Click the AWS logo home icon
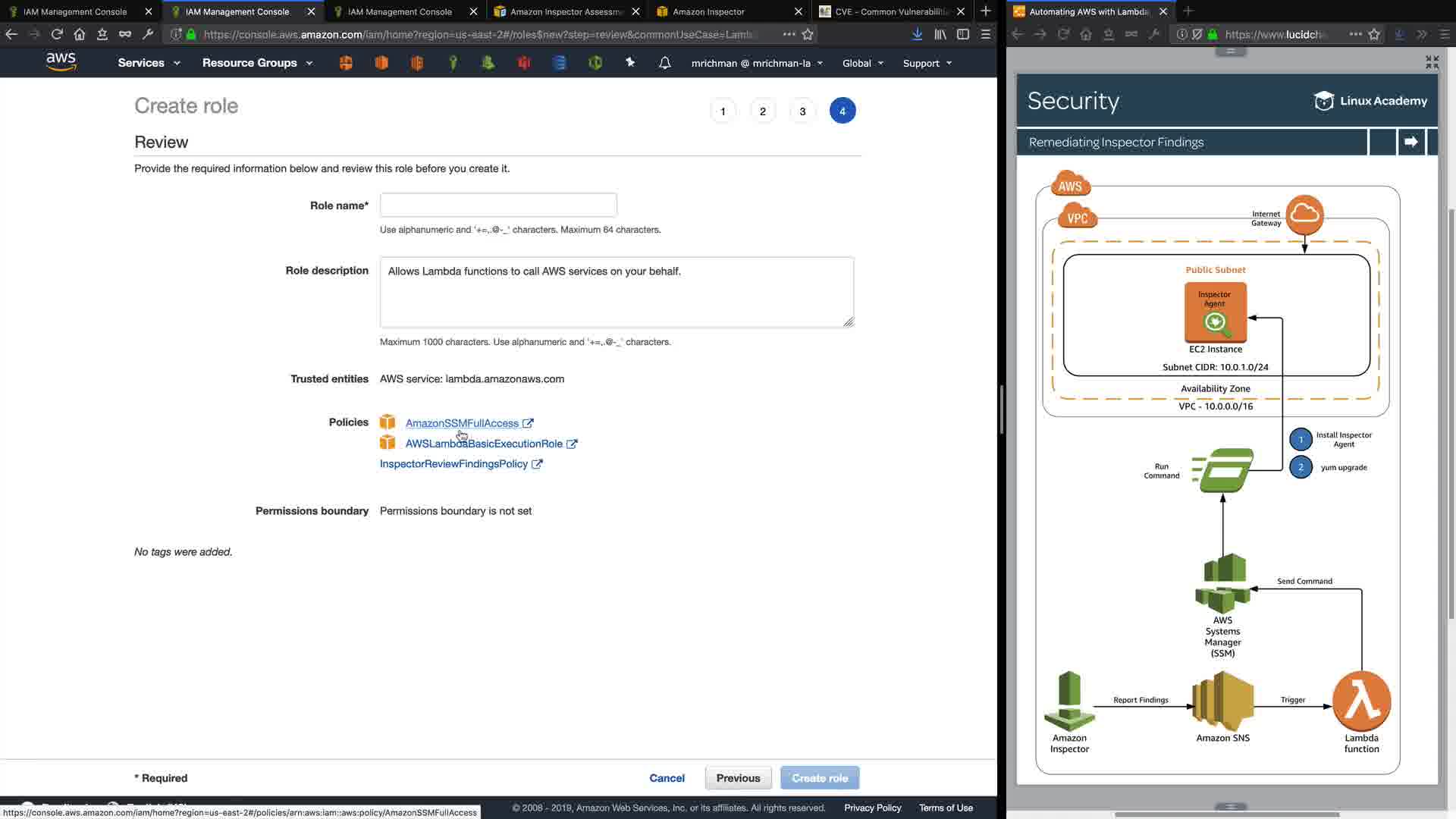 [61, 62]
